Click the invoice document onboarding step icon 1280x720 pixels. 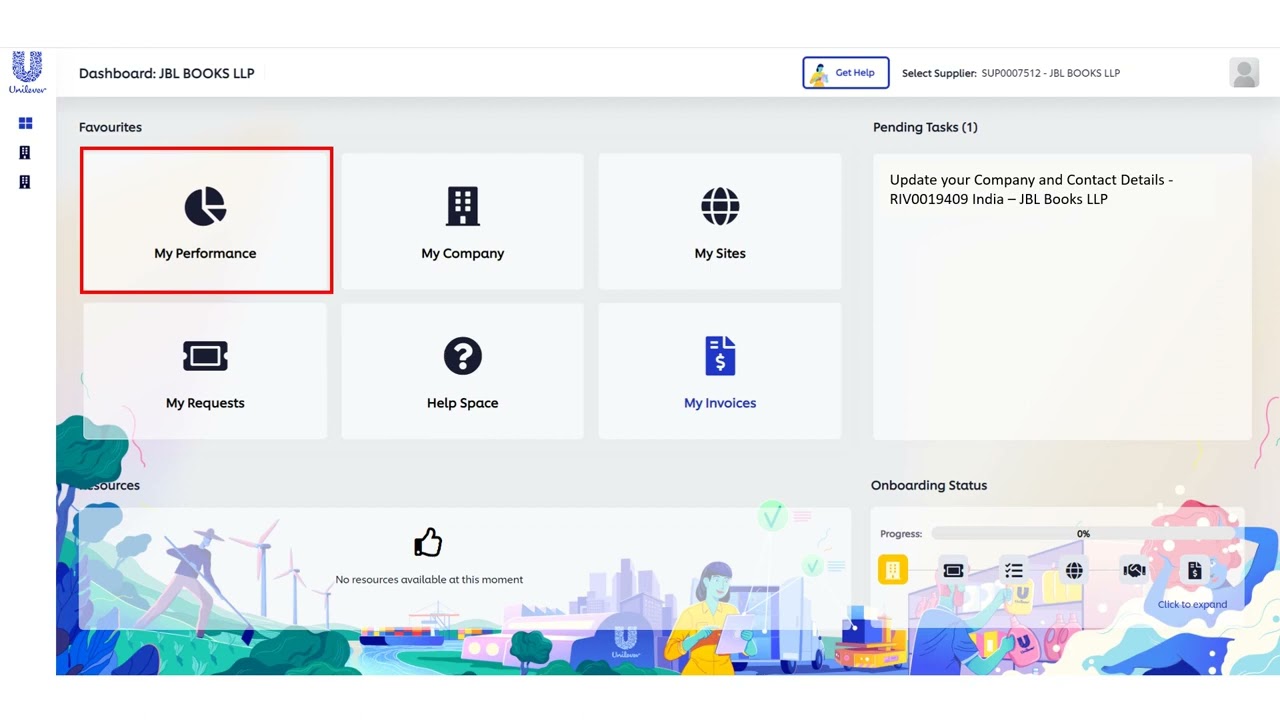(1194, 570)
